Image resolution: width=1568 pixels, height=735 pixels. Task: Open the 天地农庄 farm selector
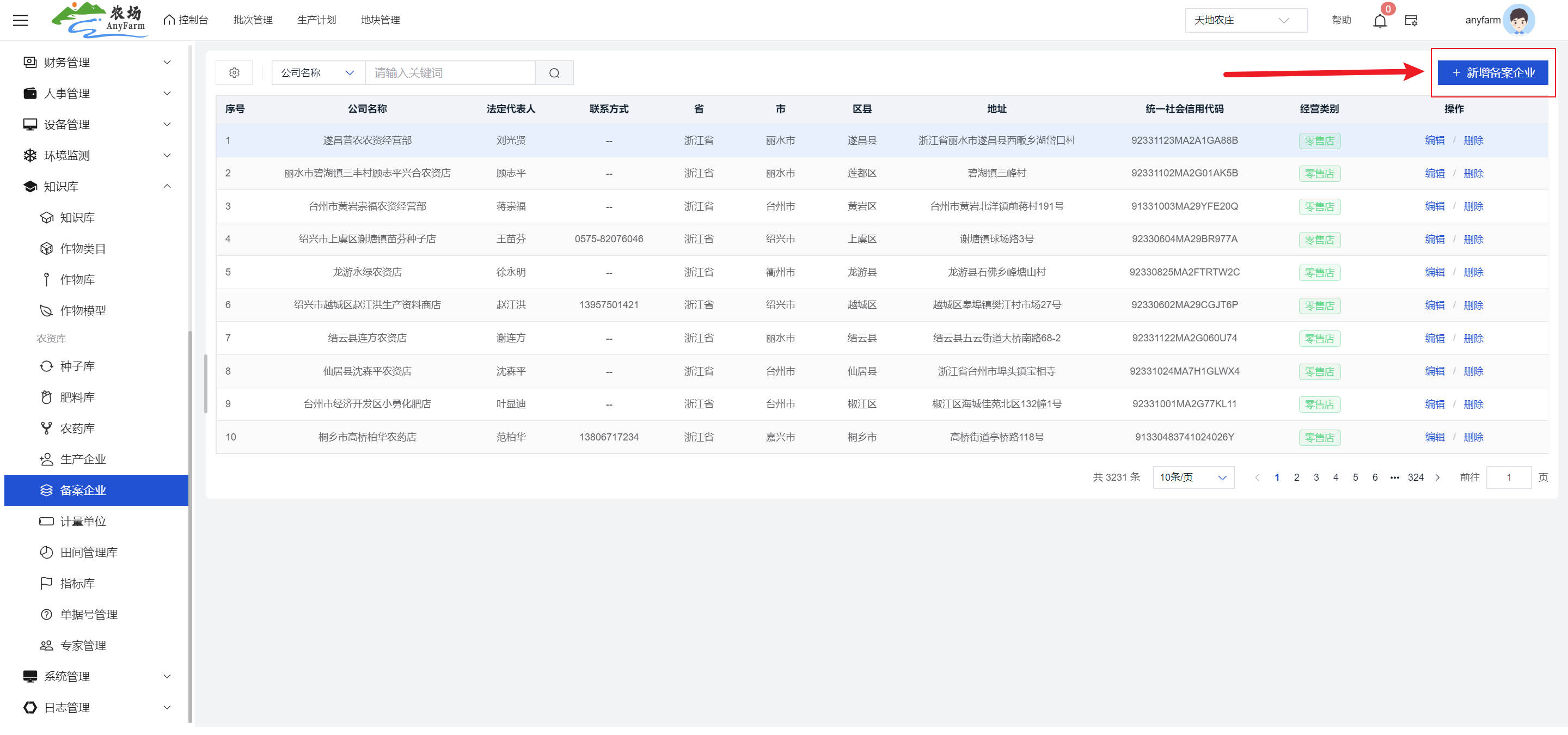click(x=1245, y=20)
